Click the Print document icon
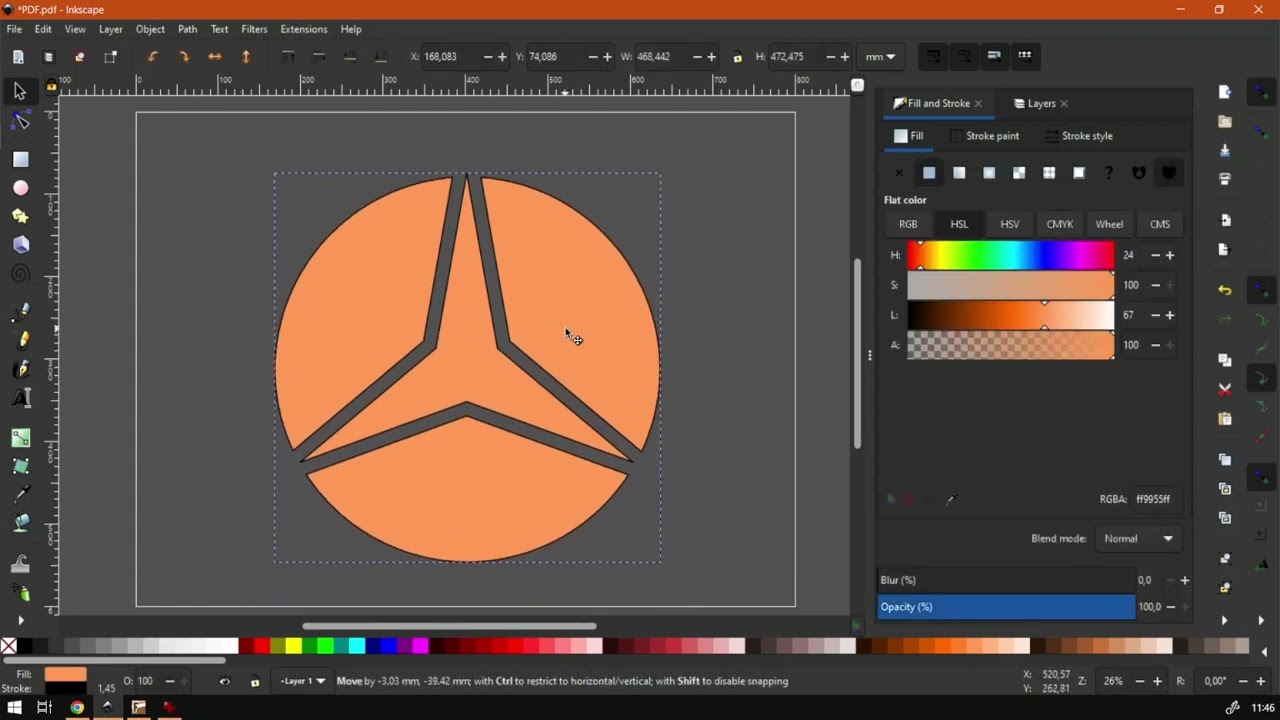This screenshot has width=1280, height=720. 1225,180
